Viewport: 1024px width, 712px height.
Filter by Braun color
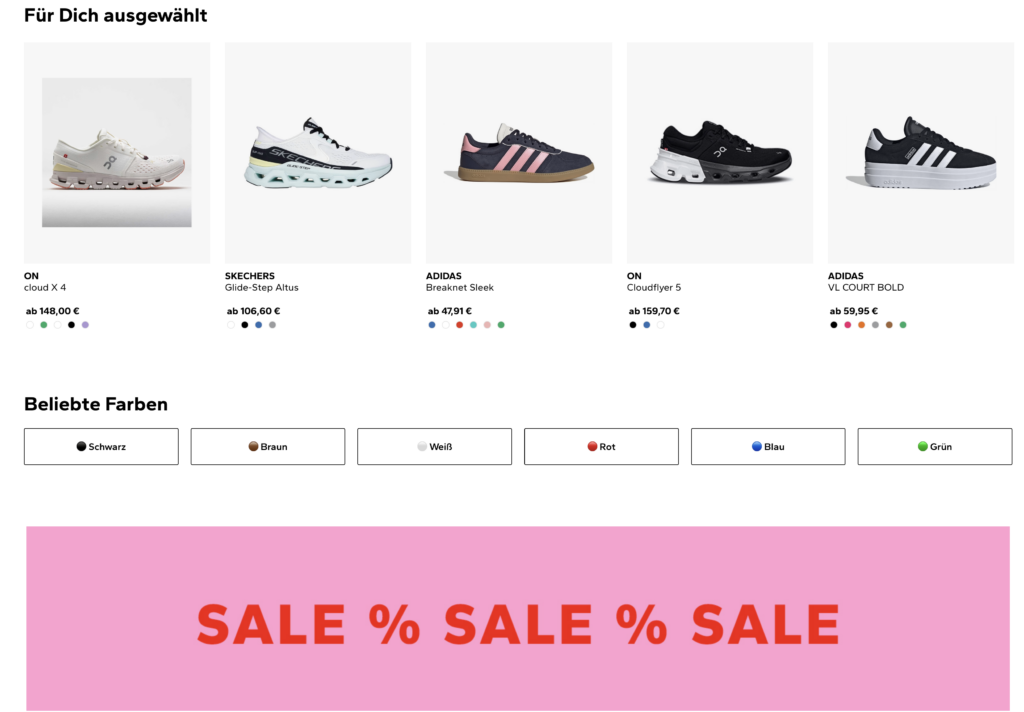click(x=268, y=447)
